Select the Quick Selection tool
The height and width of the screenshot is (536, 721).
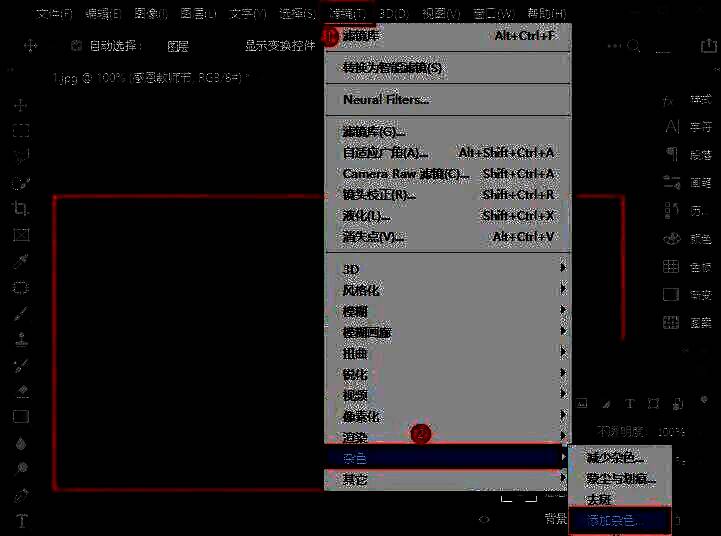click(21, 183)
